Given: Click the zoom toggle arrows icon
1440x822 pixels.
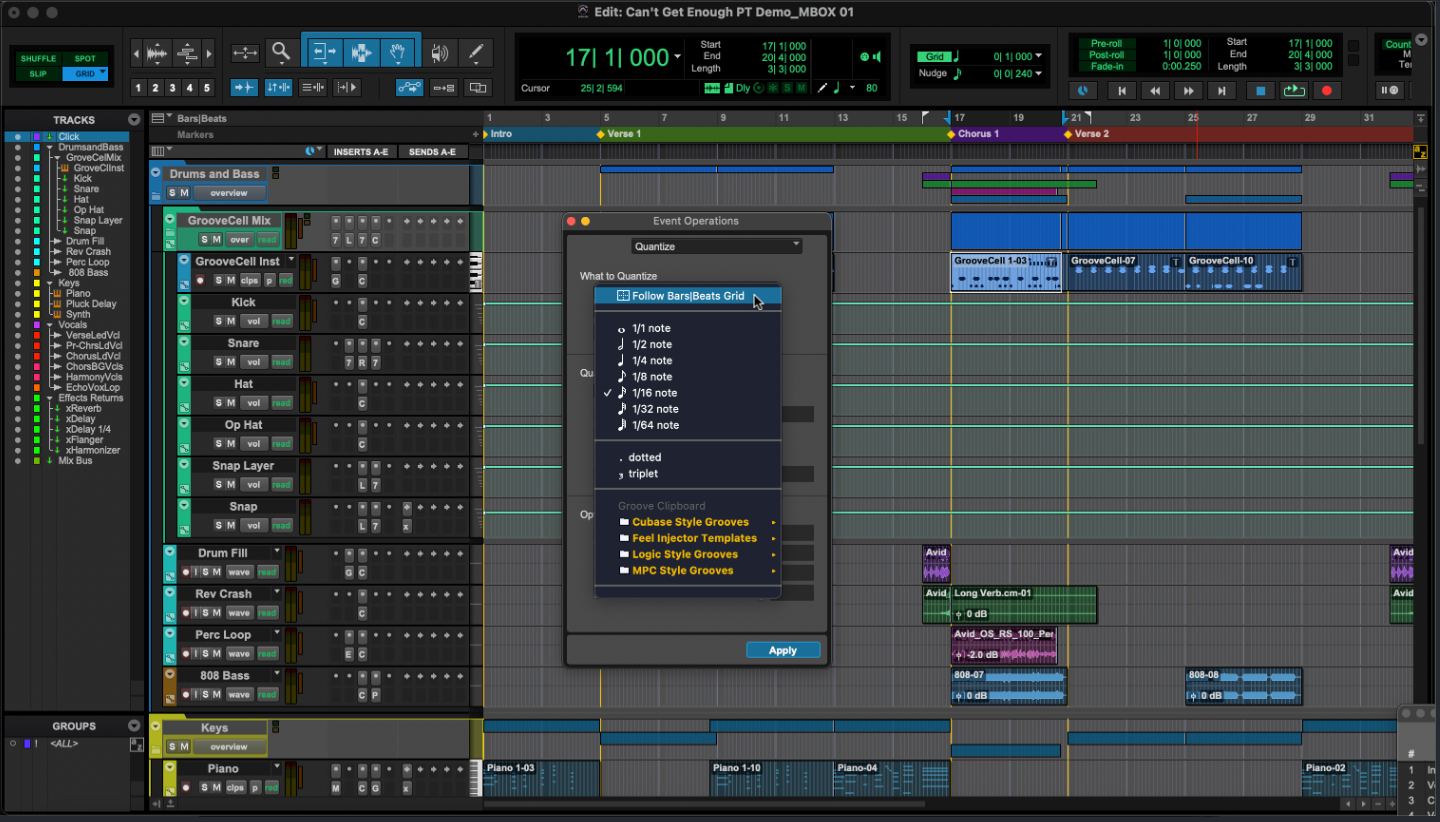Looking at the screenshot, I should (x=244, y=52).
